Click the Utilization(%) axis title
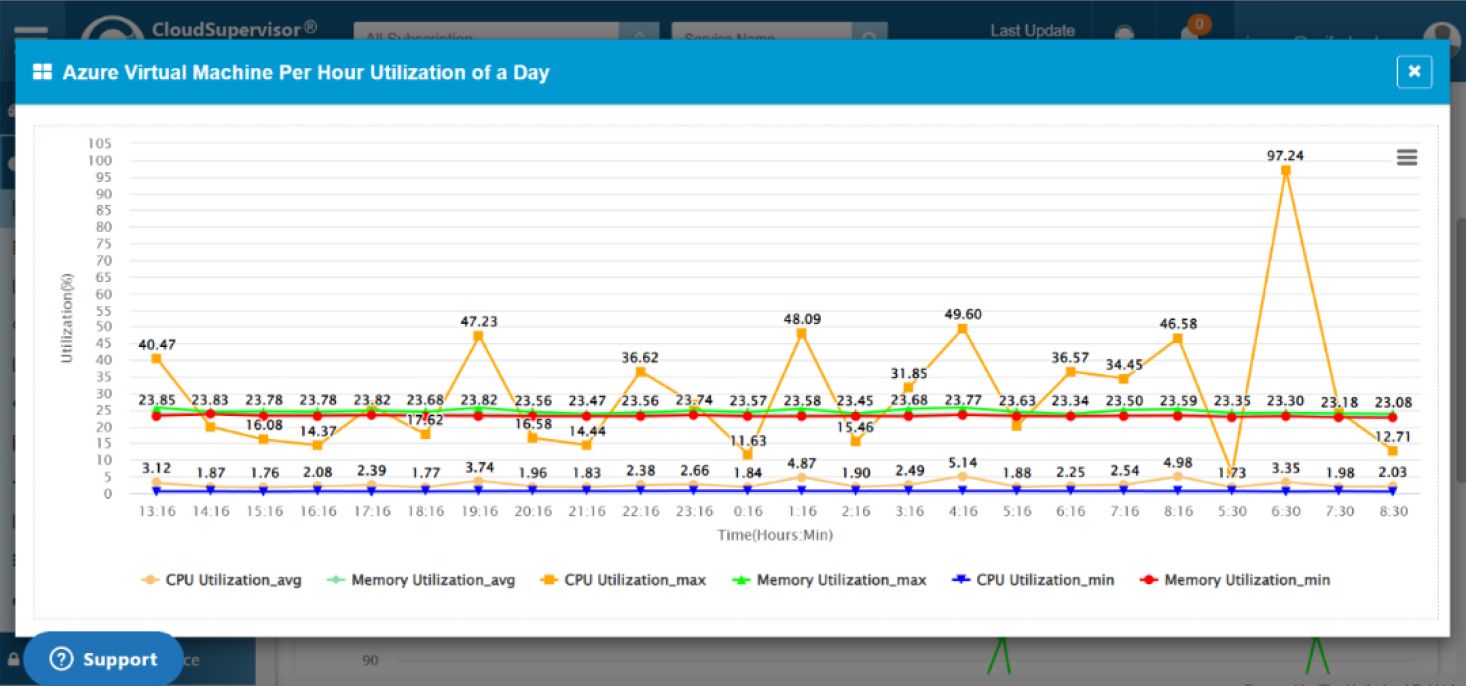Image resolution: width=1466 pixels, height=686 pixels. tap(67, 318)
